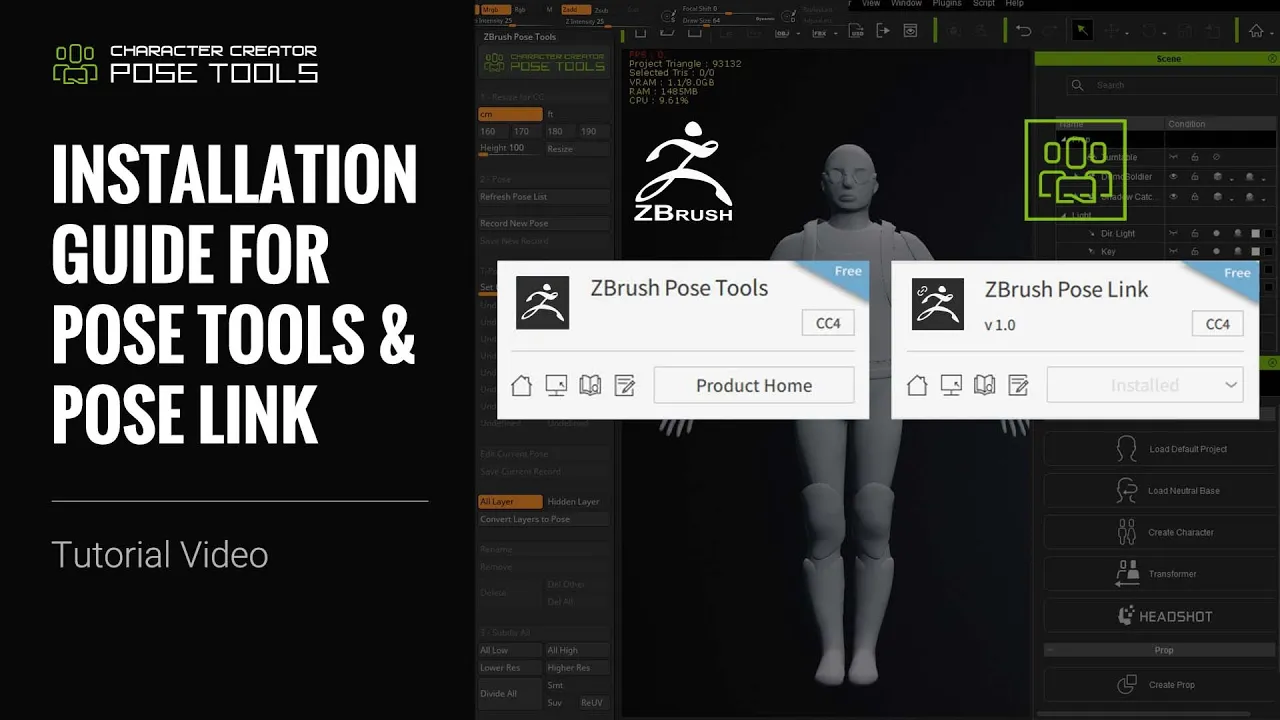Open manual book icon on ZBrush Pose Link card
Viewport: 1280px width, 720px height.
click(985, 385)
